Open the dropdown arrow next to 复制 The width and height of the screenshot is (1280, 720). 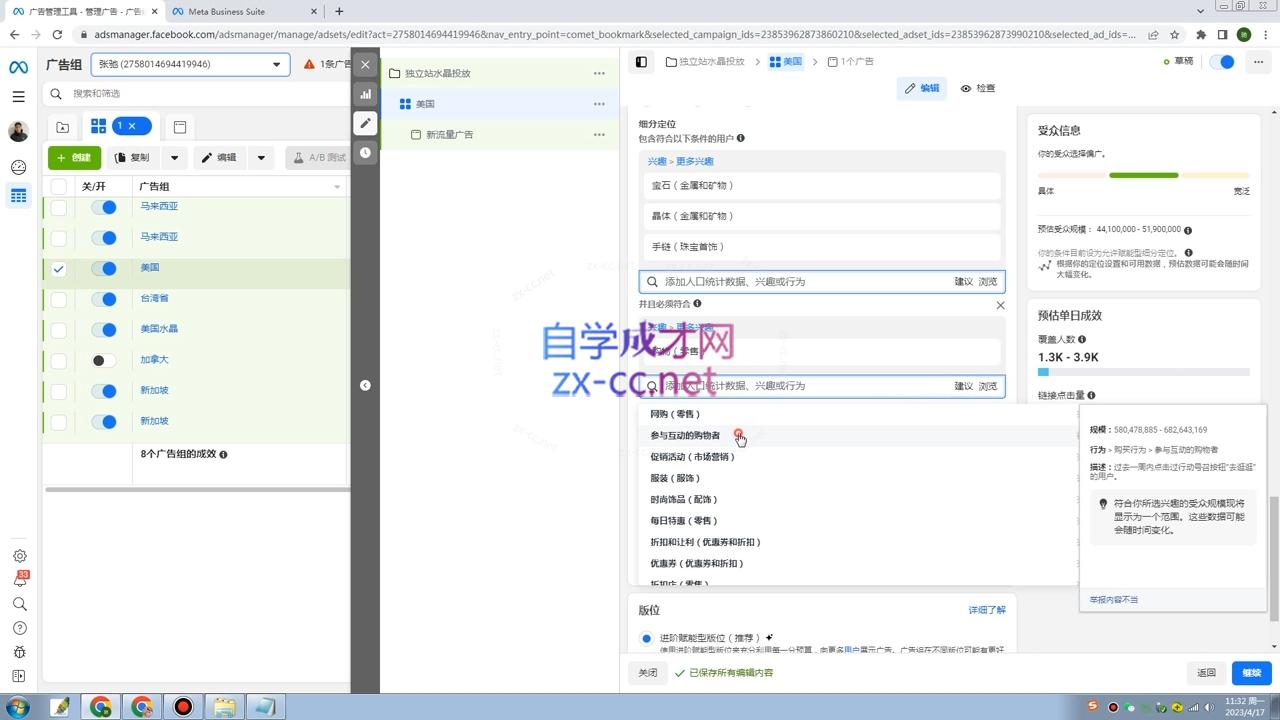174,158
